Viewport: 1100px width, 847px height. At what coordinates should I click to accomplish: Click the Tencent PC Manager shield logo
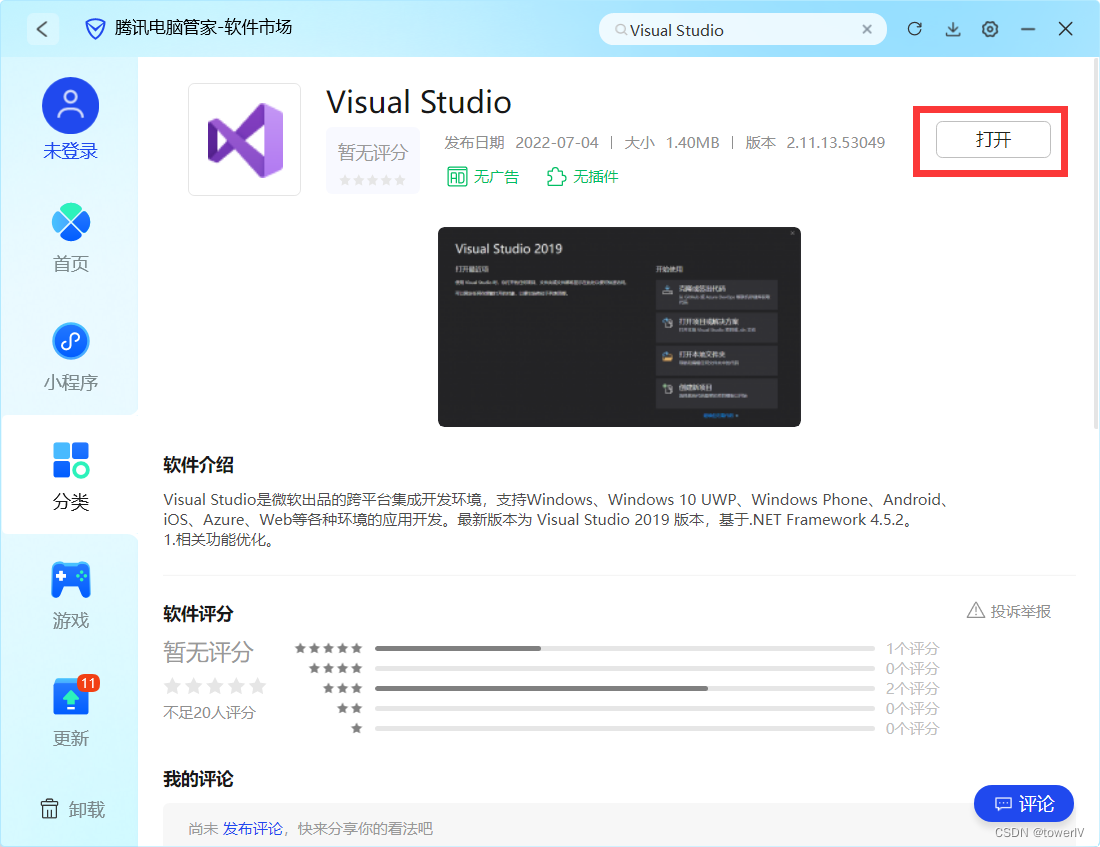pos(95,29)
